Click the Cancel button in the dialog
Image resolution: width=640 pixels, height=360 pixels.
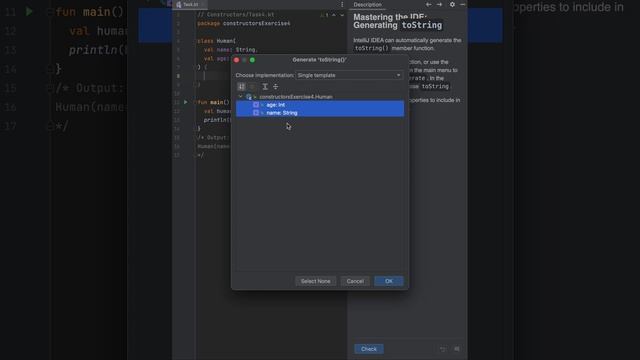point(355,281)
